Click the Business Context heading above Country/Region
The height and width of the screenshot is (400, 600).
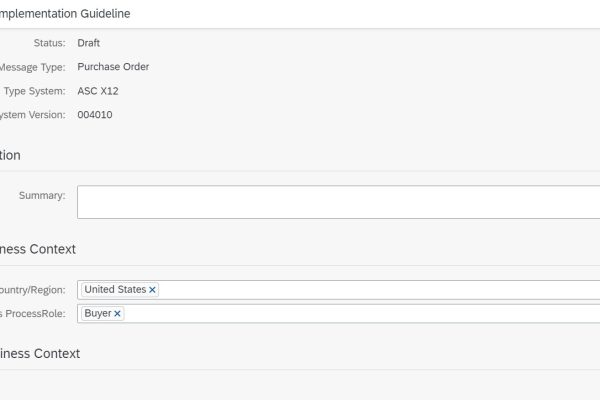(38, 249)
